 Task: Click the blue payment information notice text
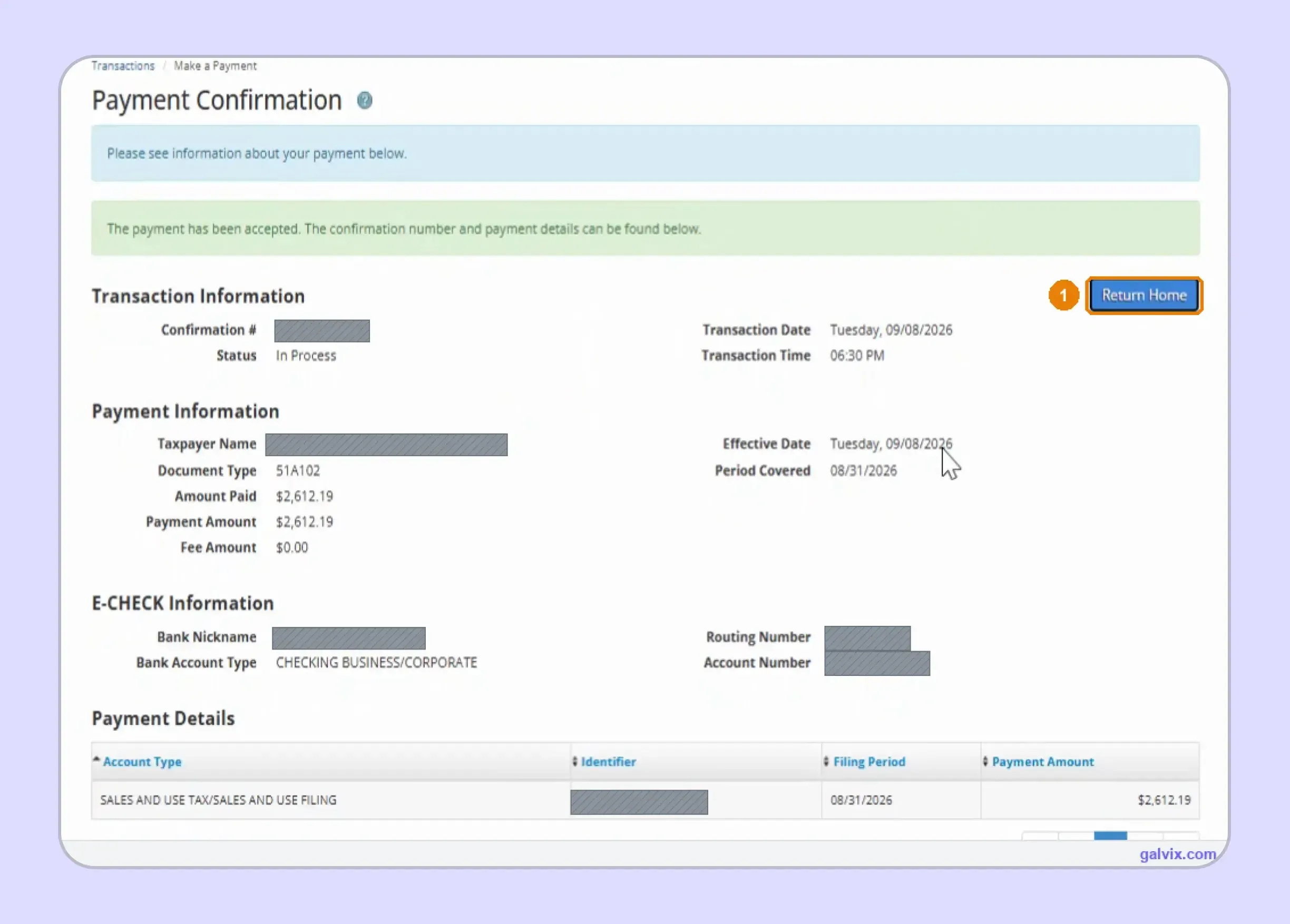[x=257, y=153]
